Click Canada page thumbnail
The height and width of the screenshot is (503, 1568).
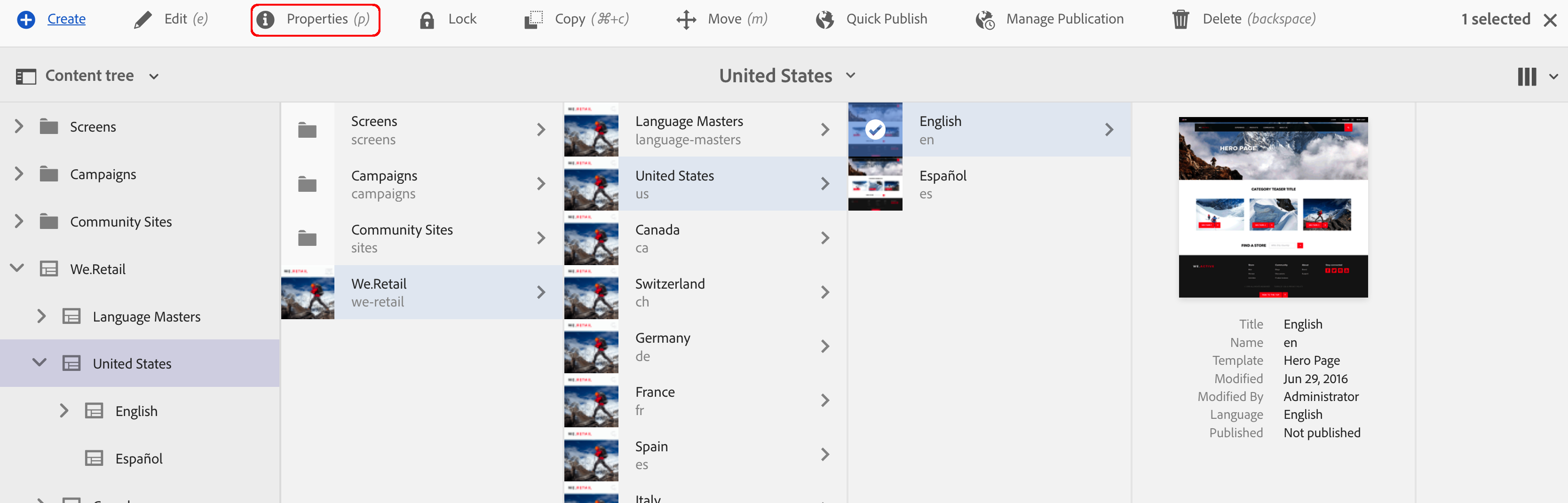coord(591,238)
